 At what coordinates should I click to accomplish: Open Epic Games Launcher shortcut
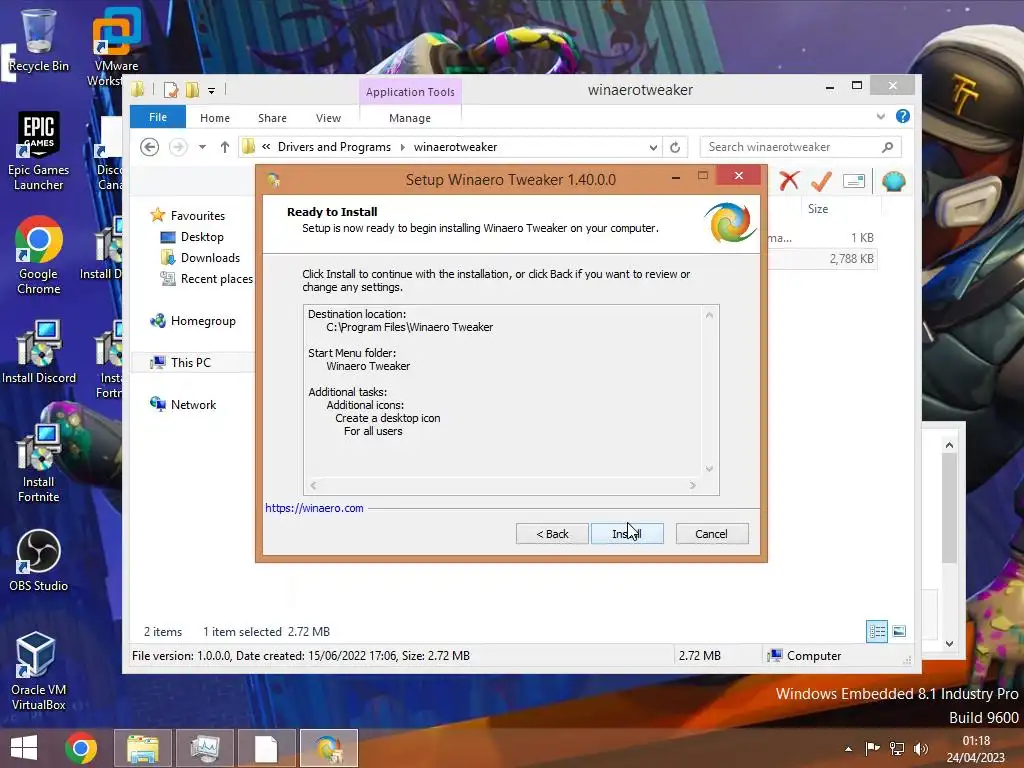point(39,151)
